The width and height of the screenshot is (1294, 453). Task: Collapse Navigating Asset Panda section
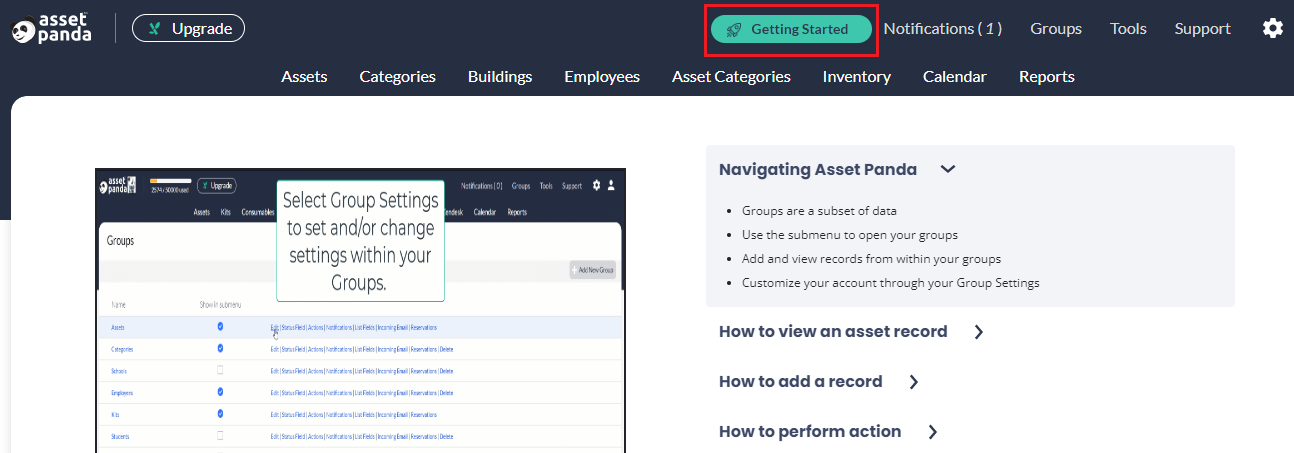pyautogui.click(x=838, y=169)
